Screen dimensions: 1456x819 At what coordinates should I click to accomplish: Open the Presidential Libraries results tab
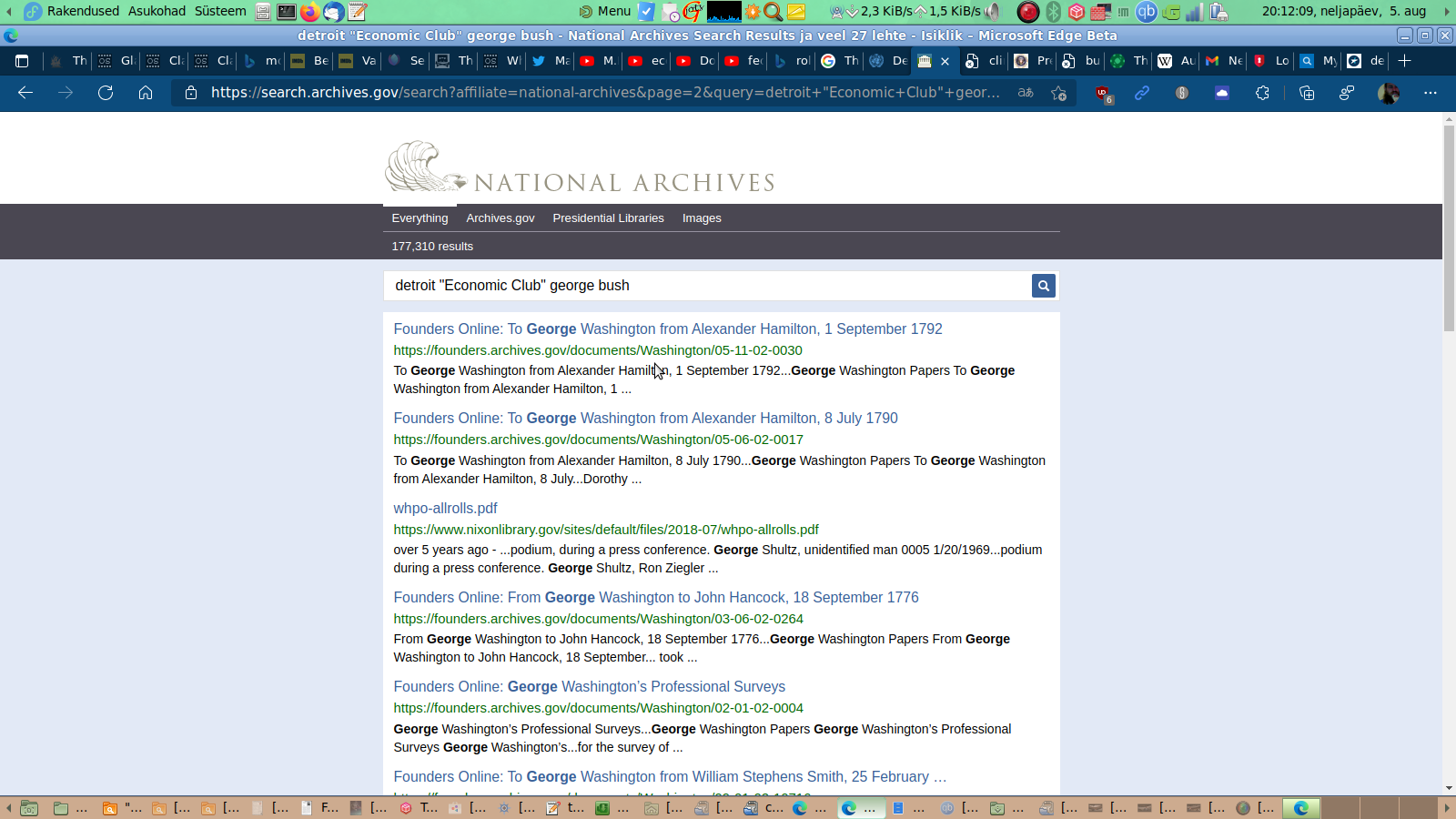click(608, 218)
